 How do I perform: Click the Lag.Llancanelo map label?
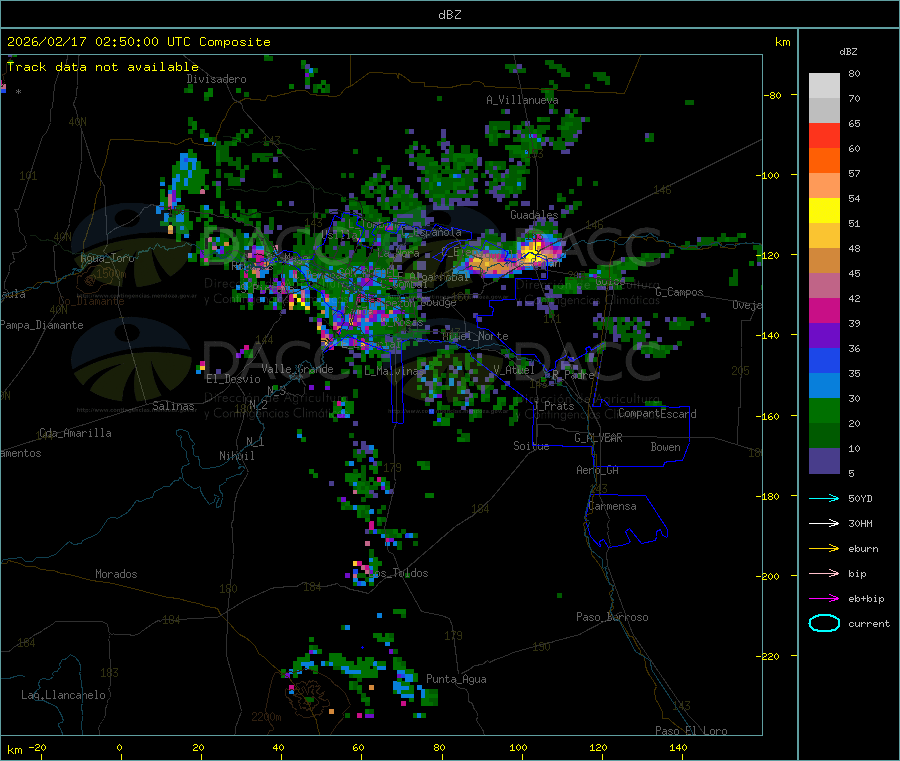(x=64, y=695)
